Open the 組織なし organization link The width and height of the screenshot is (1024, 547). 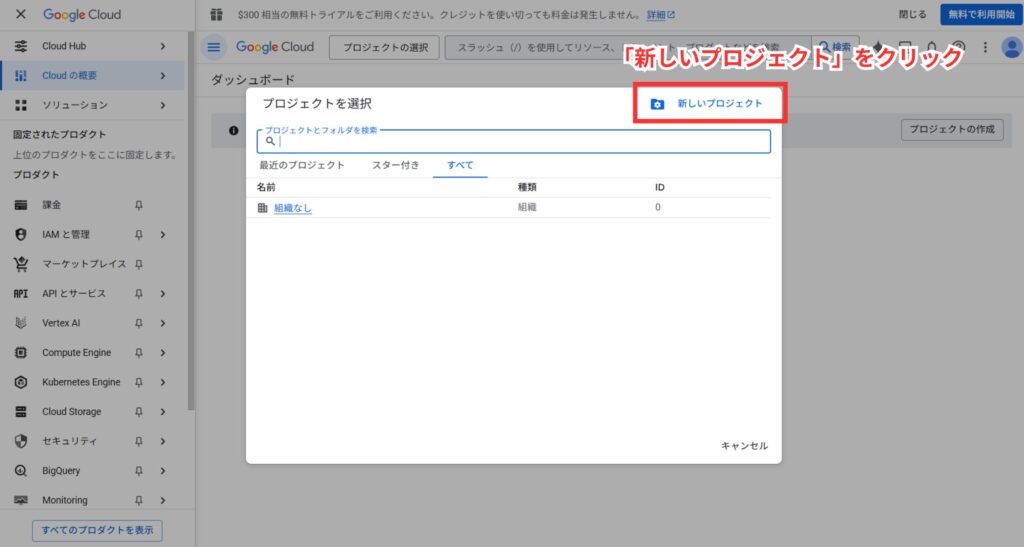pyautogui.click(x=293, y=208)
